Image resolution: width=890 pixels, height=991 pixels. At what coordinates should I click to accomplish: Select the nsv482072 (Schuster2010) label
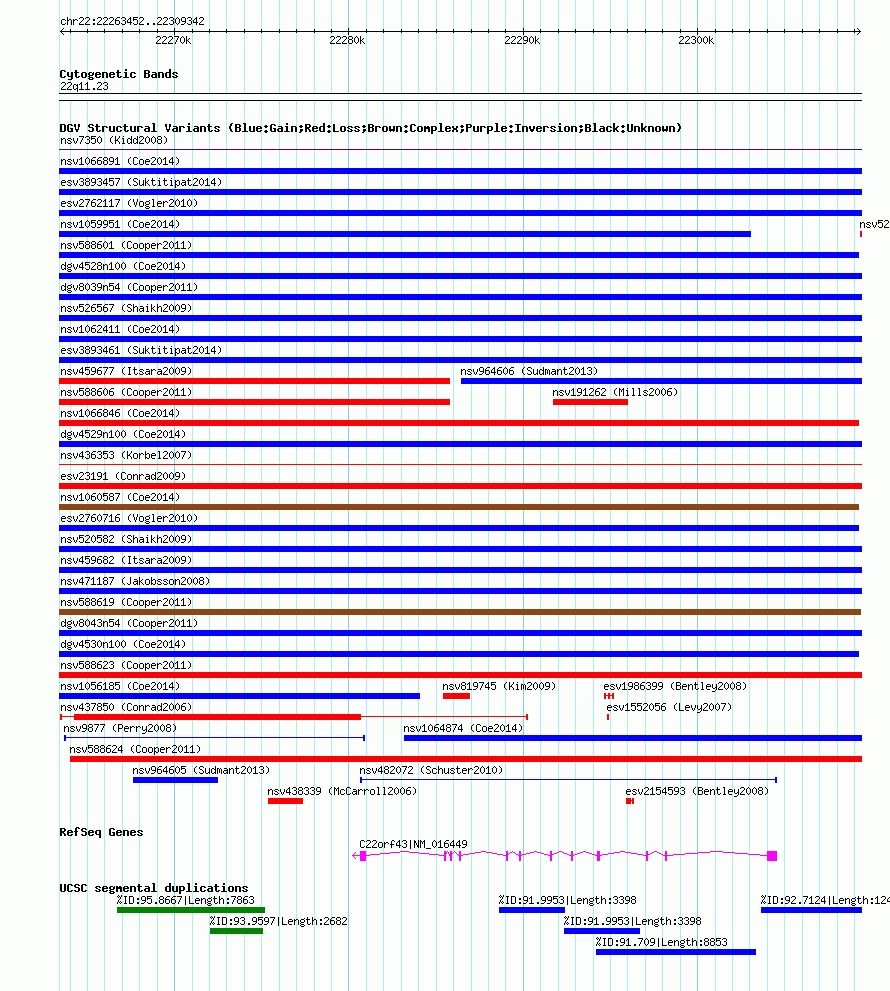431,770
